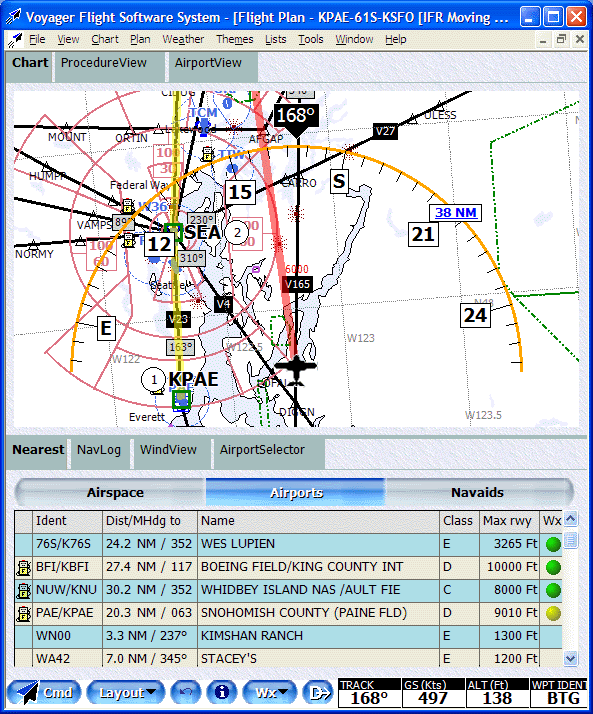Click the TRACK 168° readout
Image resolution: width=593 pixels, height=714 pixels.
tap(369, 693)
